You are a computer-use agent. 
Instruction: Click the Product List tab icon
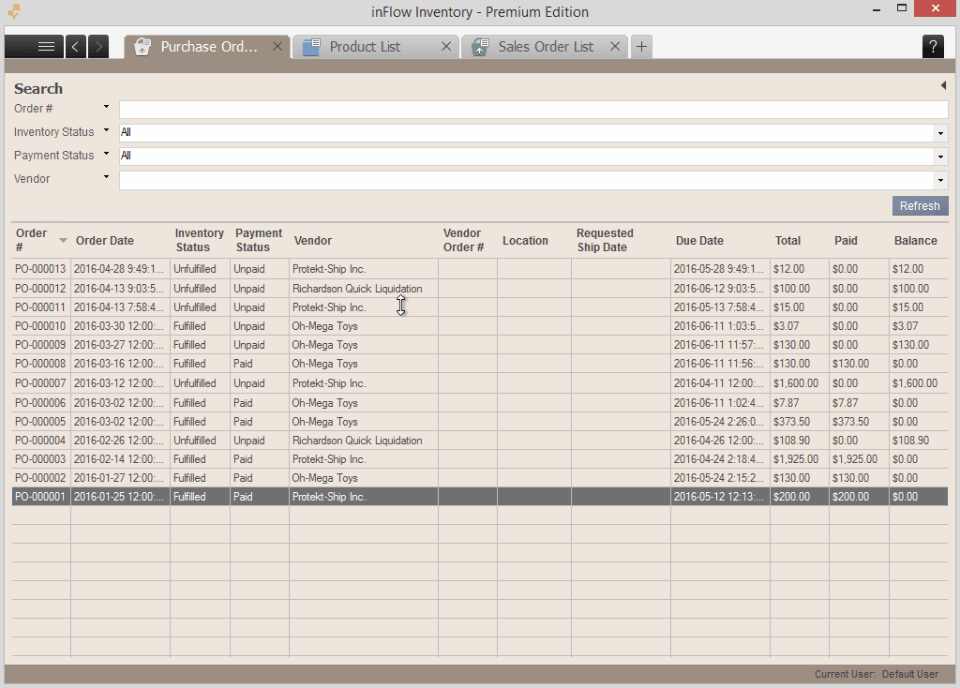pos(312,47)
